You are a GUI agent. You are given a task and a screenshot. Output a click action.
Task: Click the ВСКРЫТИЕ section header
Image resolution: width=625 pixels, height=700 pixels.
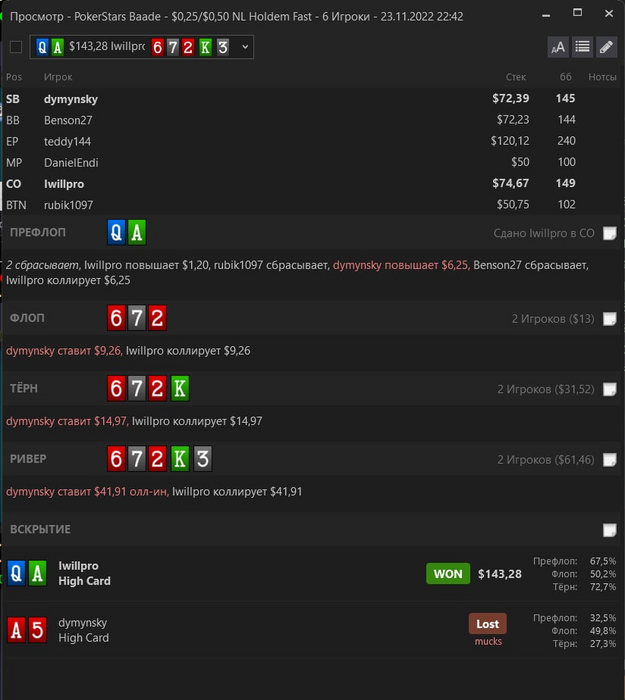[x=40, y=529]
